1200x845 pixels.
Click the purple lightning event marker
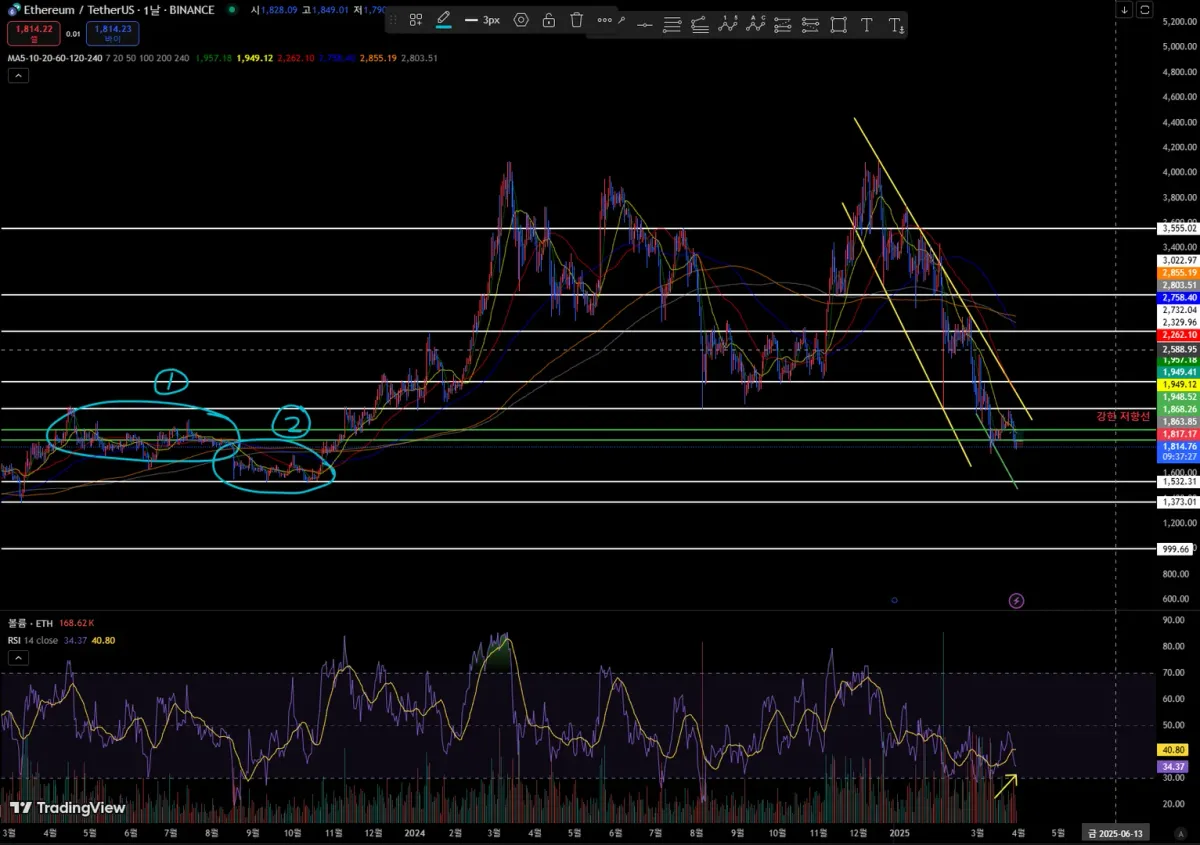(1016, 601)
